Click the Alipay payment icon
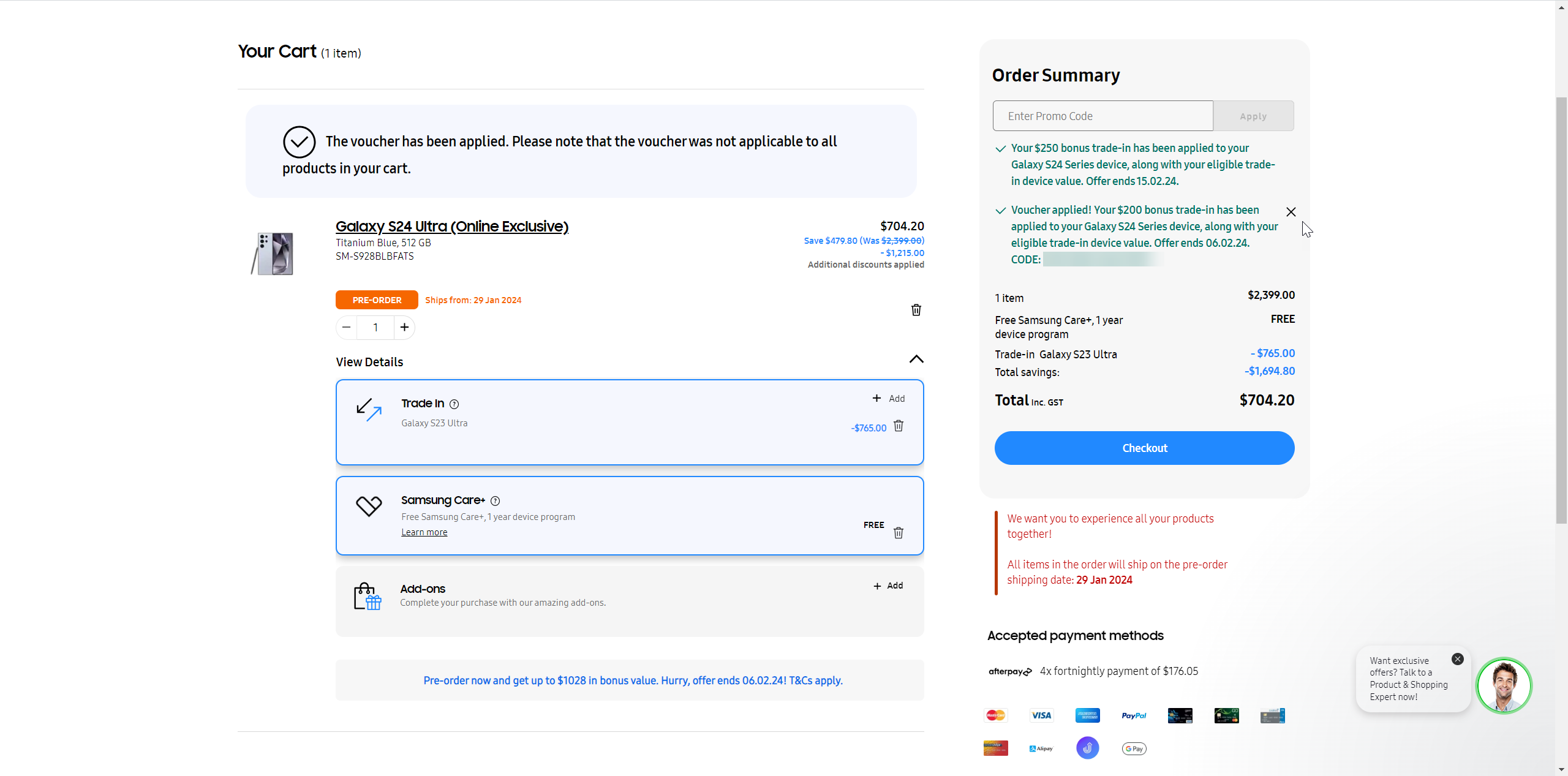Viewport: 1568px width, 776px height. pyautogui.click(x=1041, y=748)
